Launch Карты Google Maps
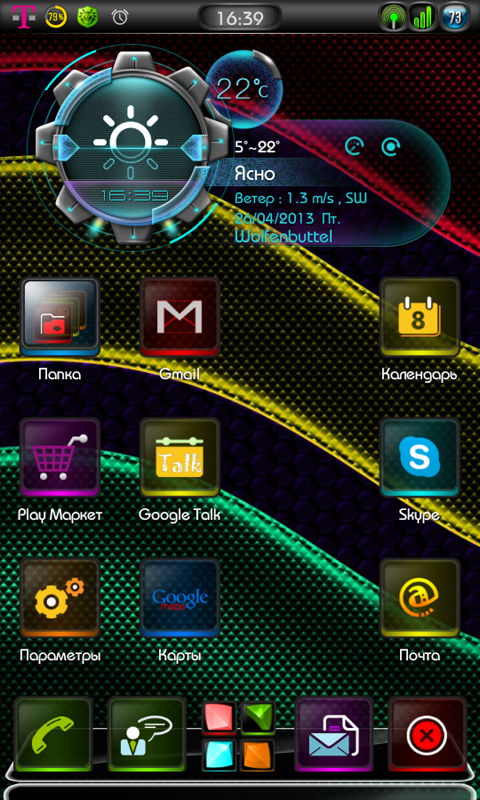Screen dimensions: 480x800 [180, 598]
